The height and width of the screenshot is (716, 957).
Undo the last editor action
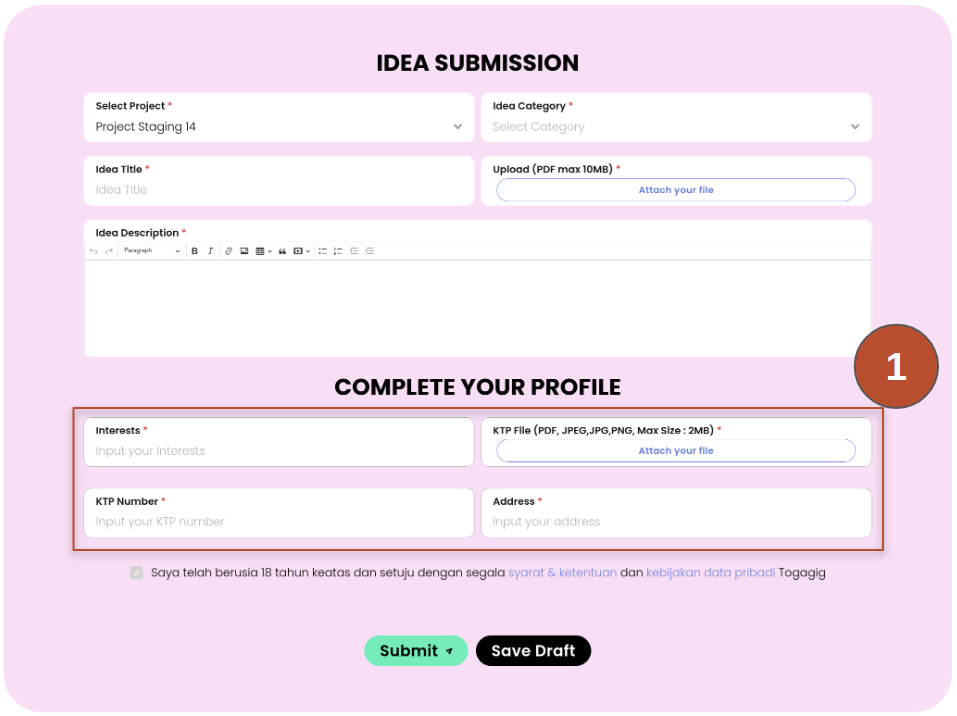pyautogui.click(x=94, y=251)
